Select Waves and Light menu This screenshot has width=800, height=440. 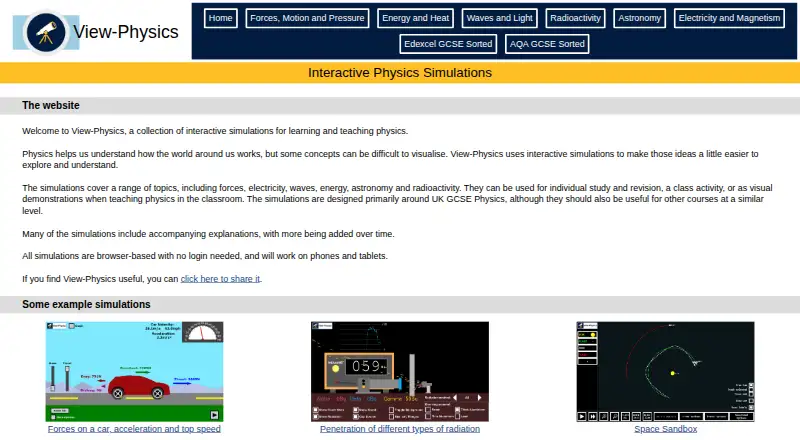coord(499,18)
